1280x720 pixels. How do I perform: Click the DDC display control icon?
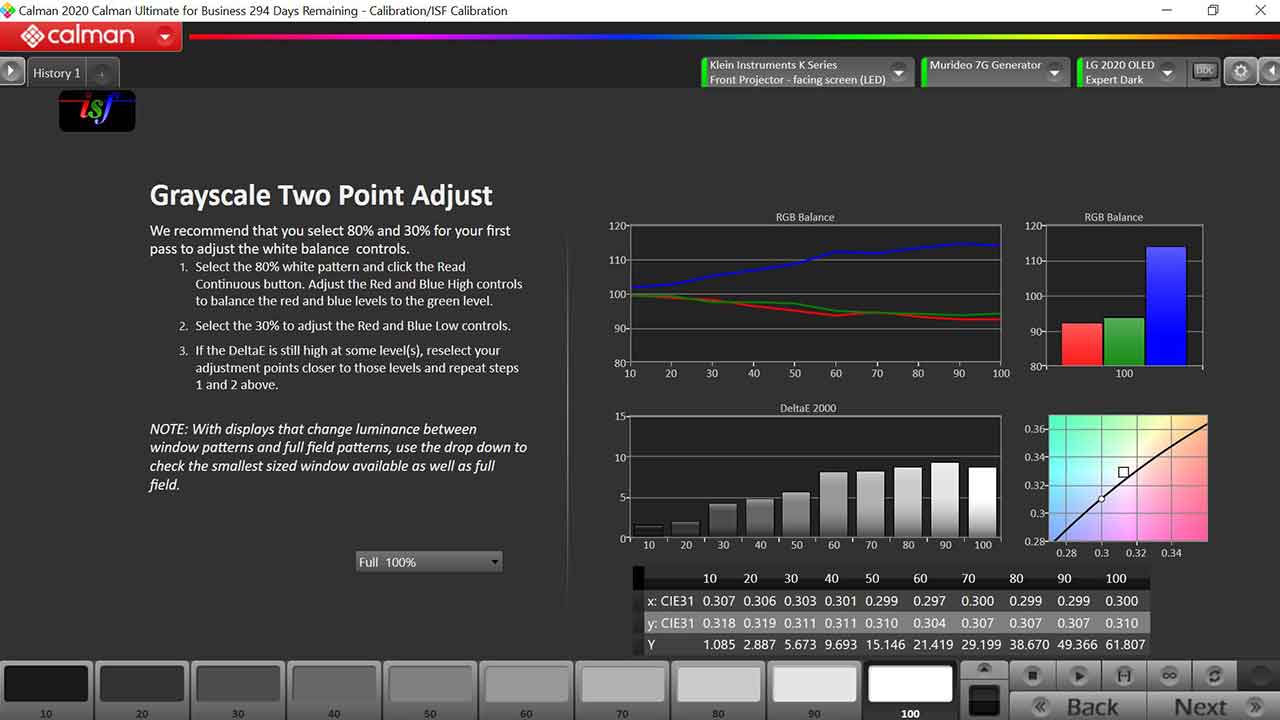[x=1204, y=71]
